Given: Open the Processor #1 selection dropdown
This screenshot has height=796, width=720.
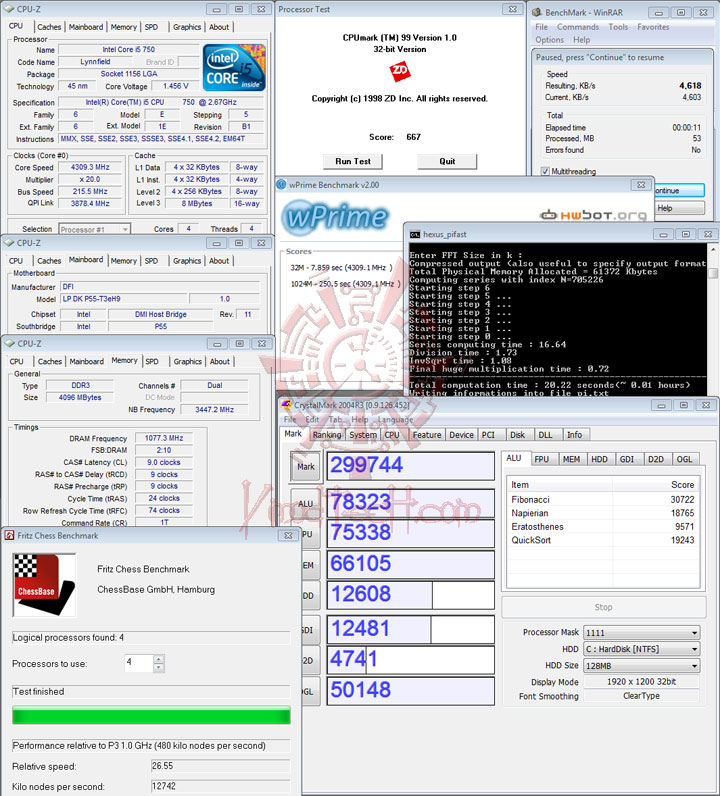Looking at the screenshot, I should 94,229.
